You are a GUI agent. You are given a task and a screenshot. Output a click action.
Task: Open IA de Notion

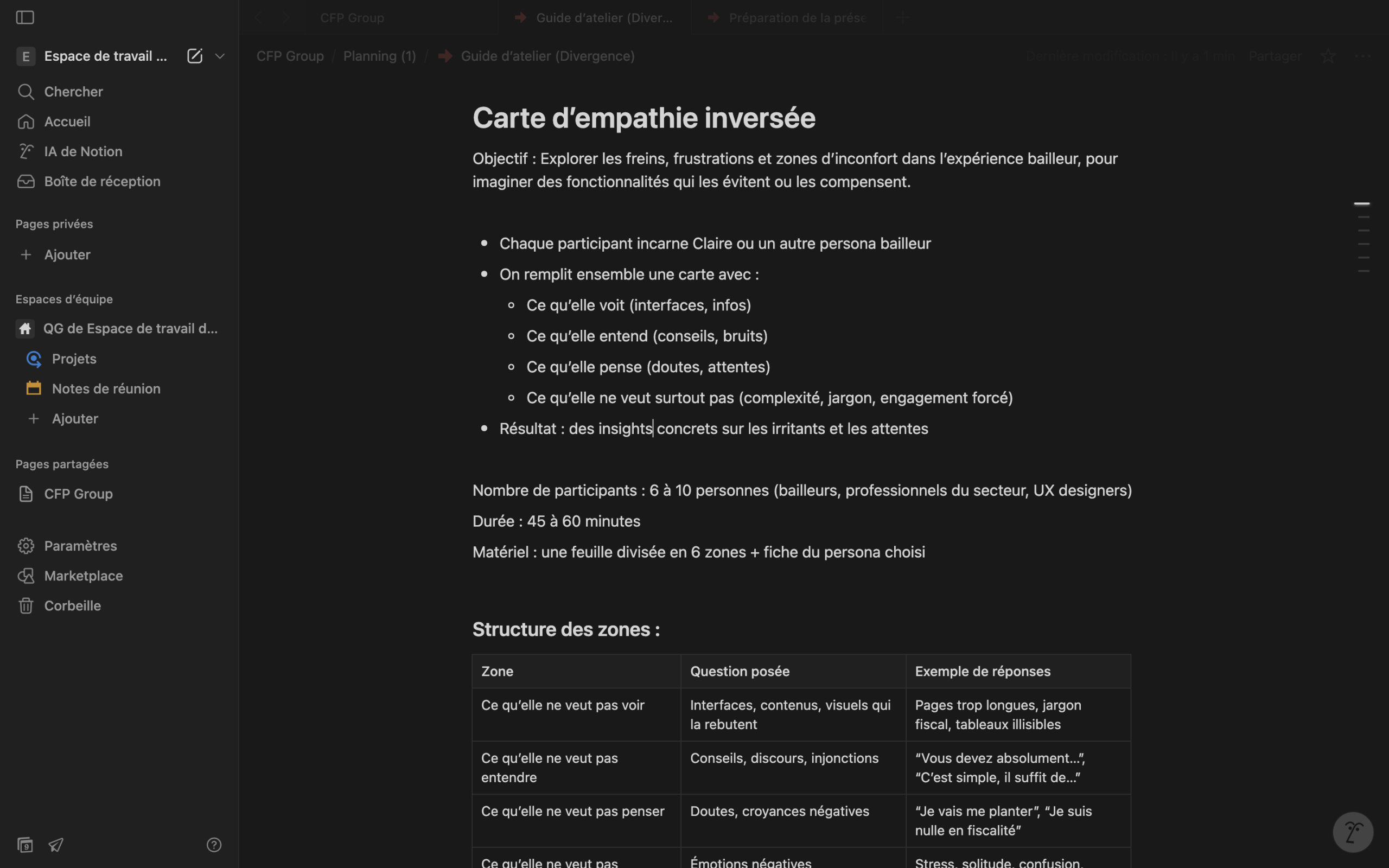pyautogui.click(x=82, y=151)
